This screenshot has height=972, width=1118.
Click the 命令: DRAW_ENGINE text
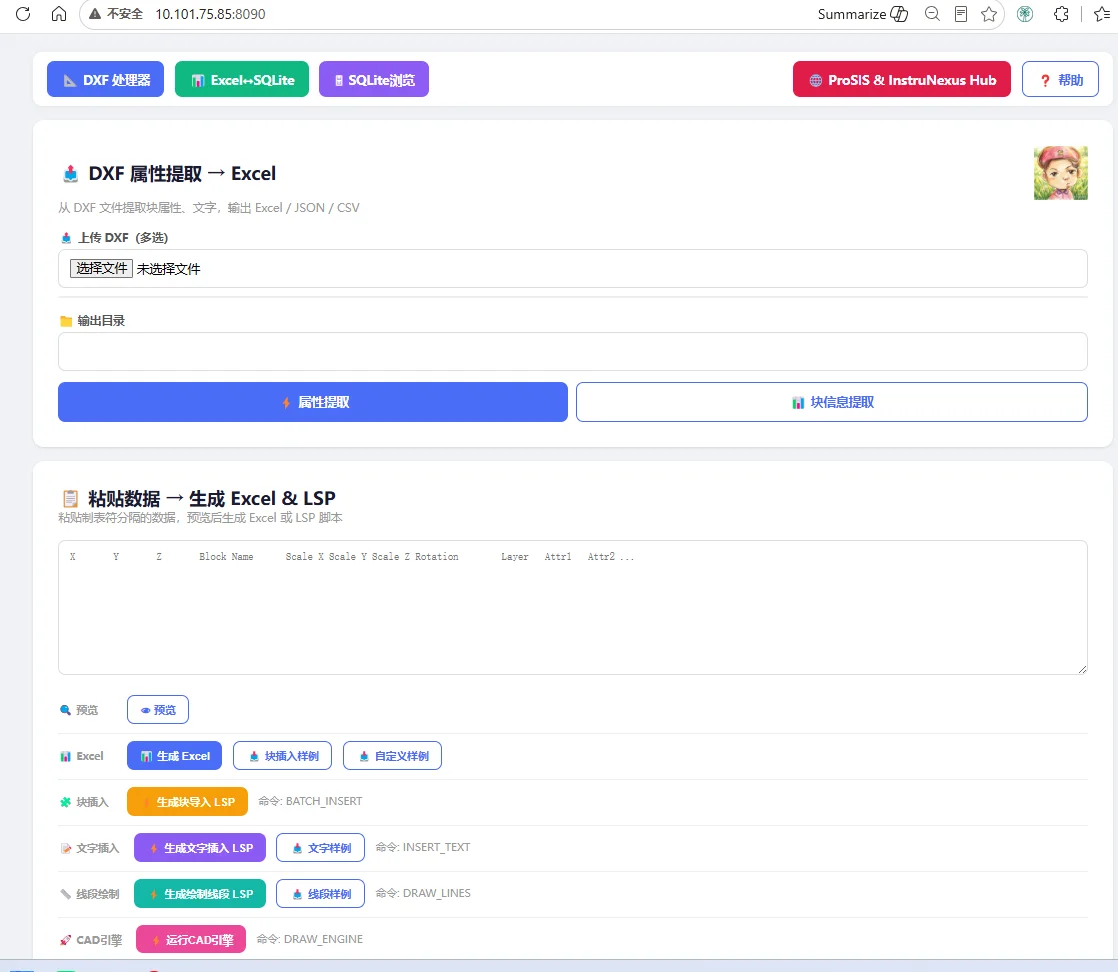click(x=309, y=939)
